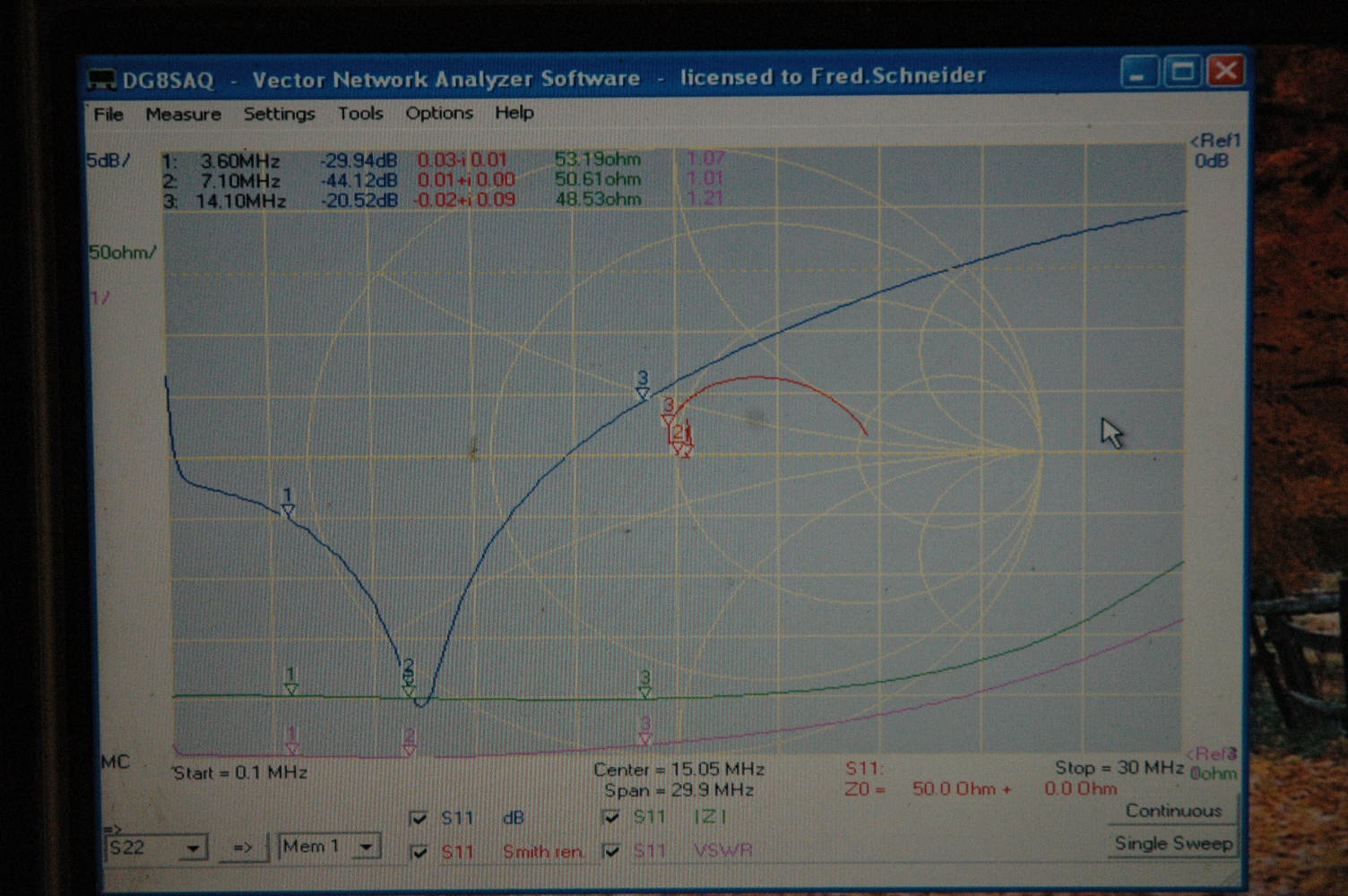
Task: Click the 53.19ohm impedance value
Action: [x=597, y=159]
